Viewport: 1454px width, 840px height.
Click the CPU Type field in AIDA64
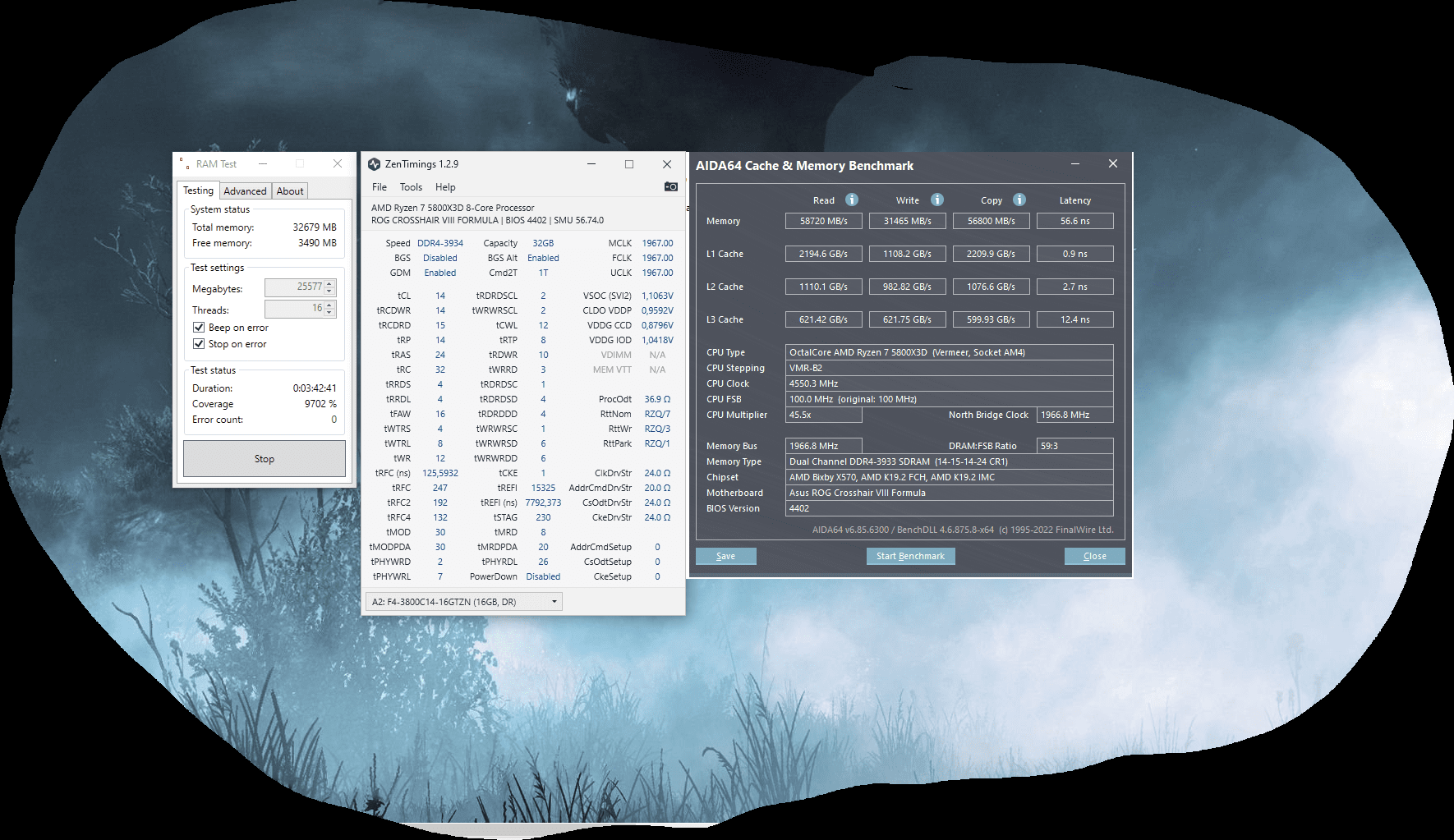pyautogui.click(x=950, y=352)
